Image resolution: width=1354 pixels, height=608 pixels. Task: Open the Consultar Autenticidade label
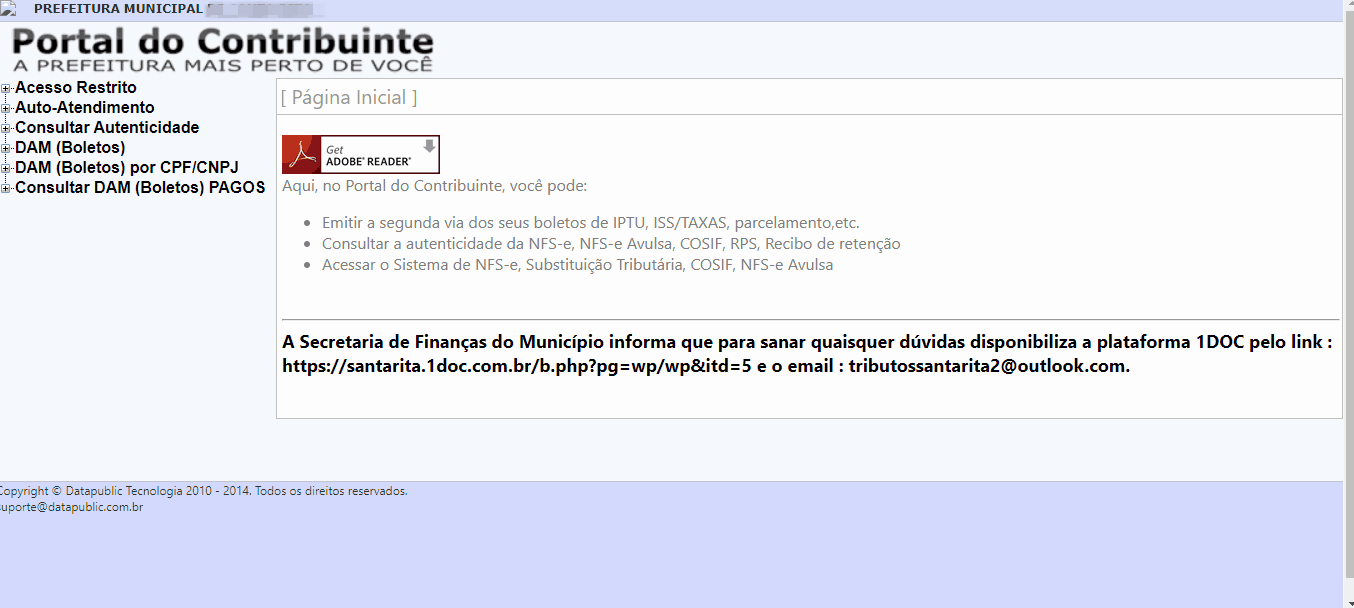[107, 128]
